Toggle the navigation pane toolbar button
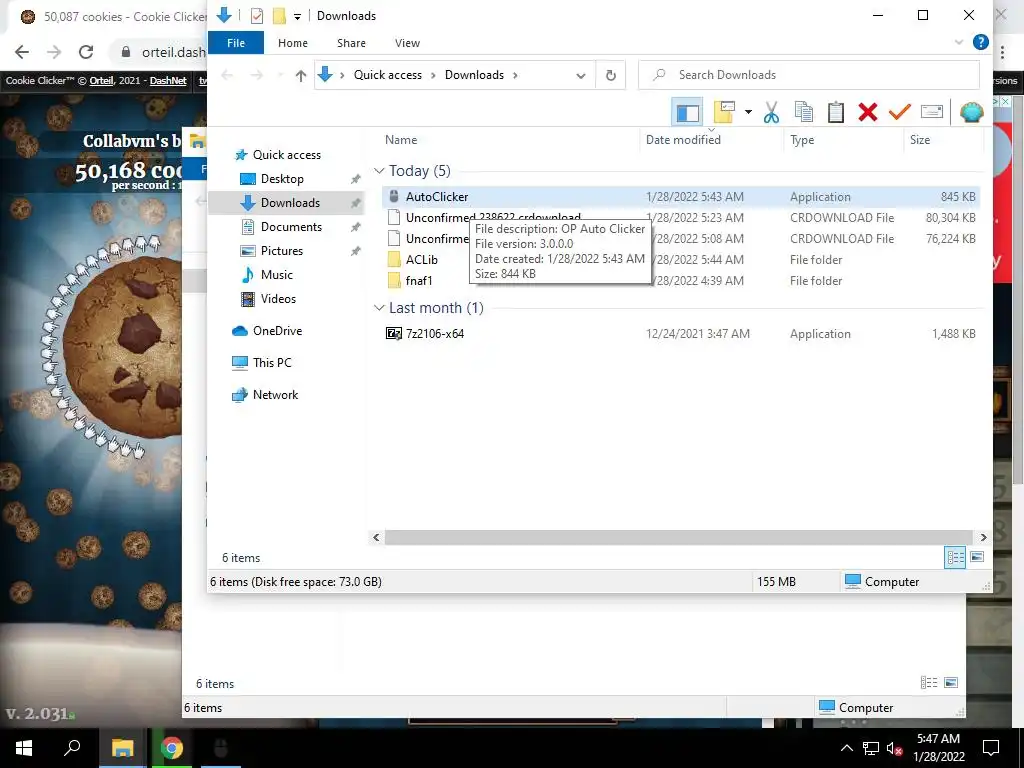The width and height of the screenshot is (1024, 768). click(x=686, y=112)
